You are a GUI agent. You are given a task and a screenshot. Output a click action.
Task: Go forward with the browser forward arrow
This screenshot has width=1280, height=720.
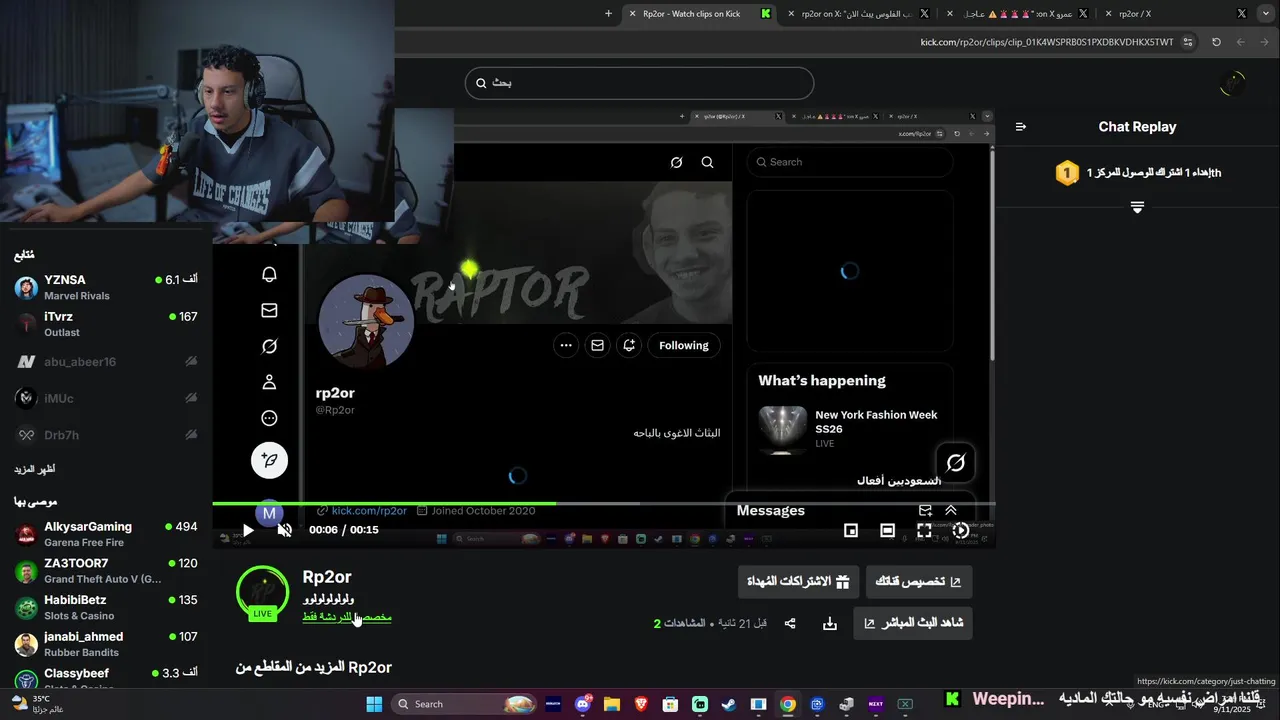(x=1241, y=42)
